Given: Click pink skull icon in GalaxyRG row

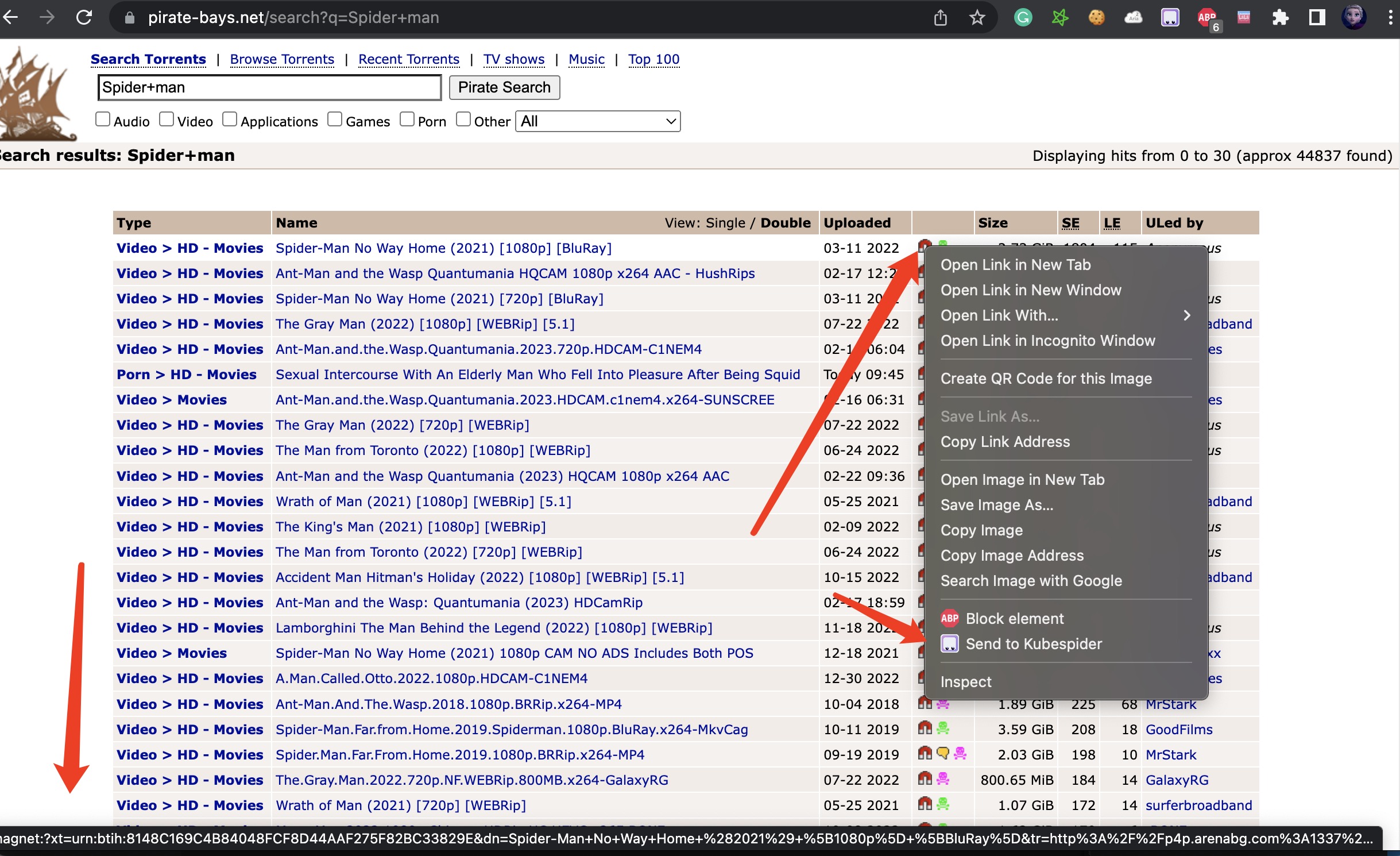Looking at the screenshot, I should (x=943, y=779).
